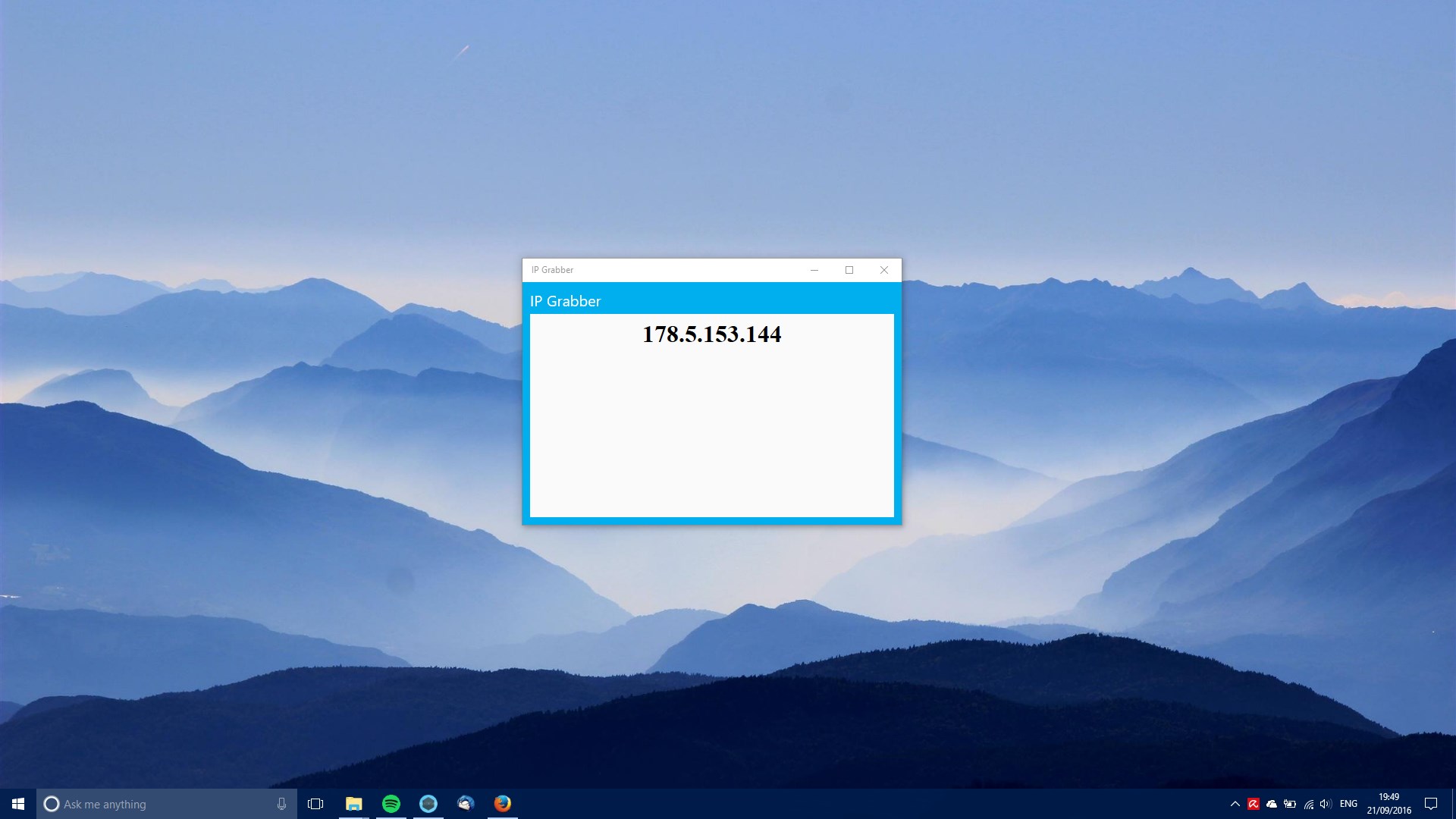
Task: Click the Avira antivirus tray icon
Action: (1254, 804)
